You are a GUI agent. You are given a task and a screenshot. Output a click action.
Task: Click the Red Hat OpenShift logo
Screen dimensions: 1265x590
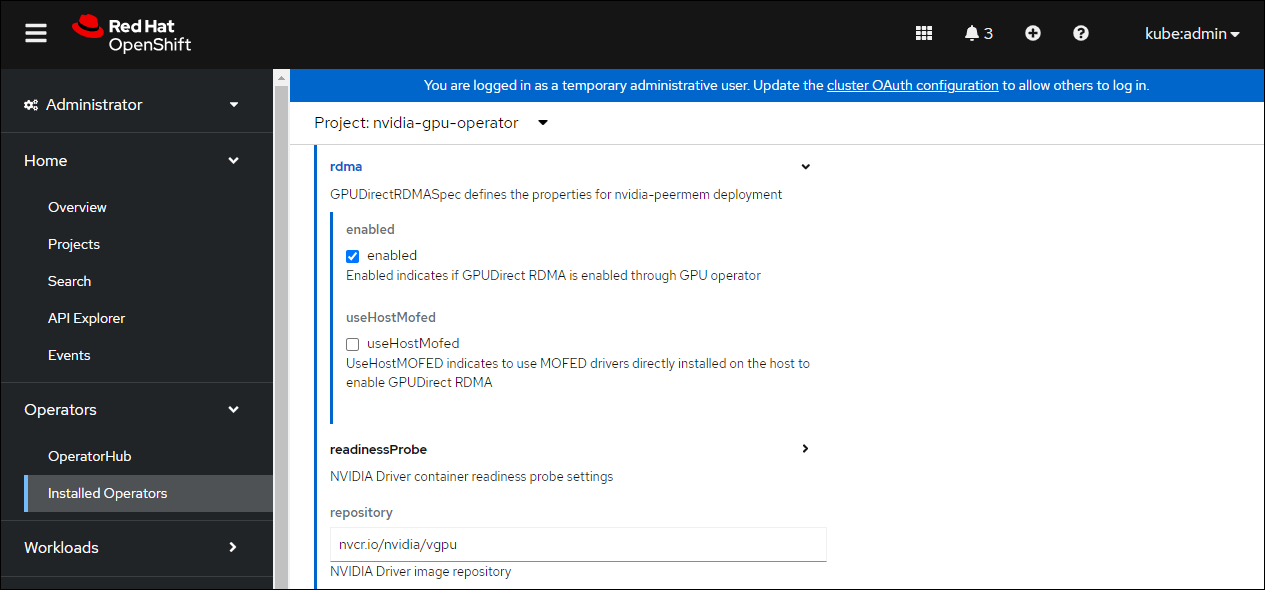132,33
